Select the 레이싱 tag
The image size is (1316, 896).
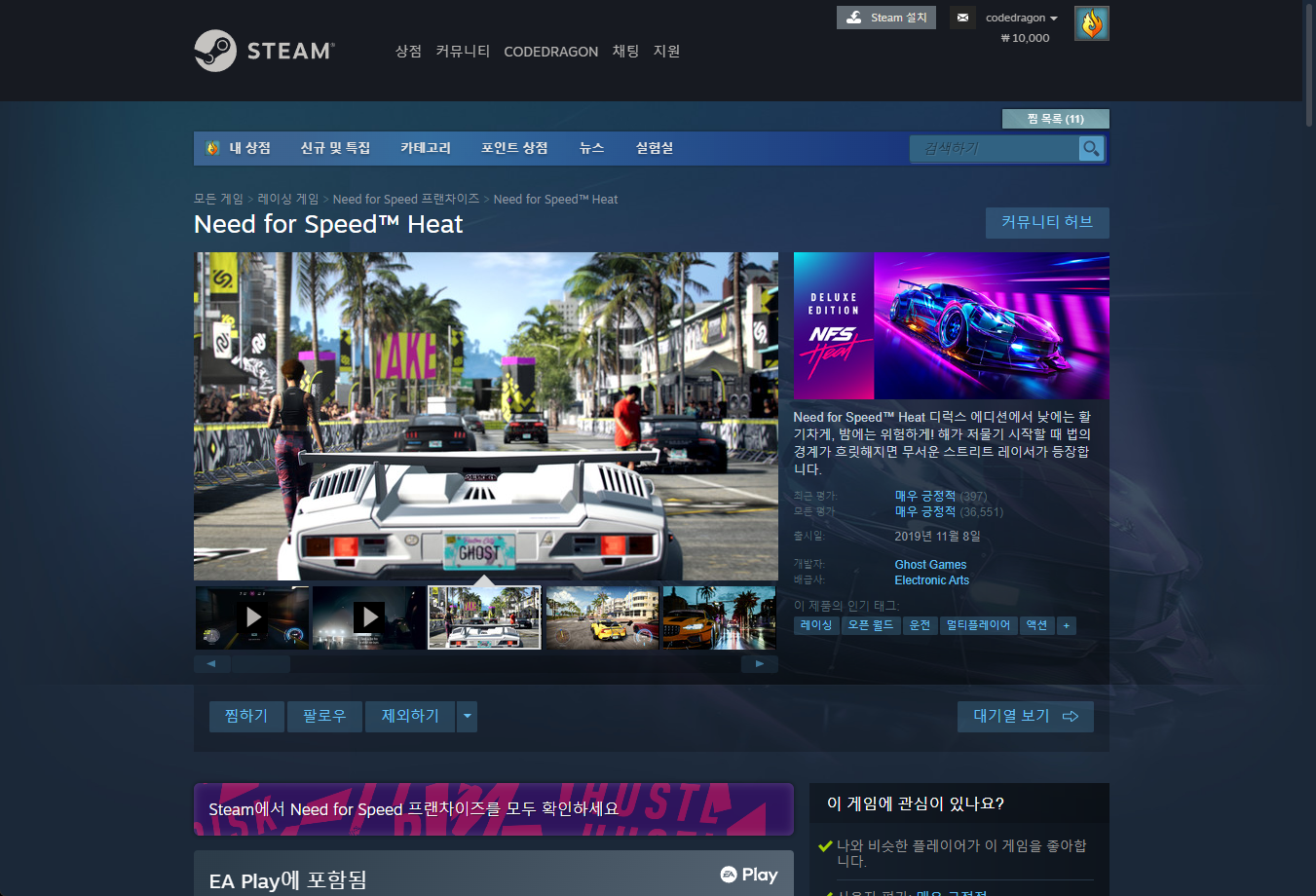tap(816, 625)
